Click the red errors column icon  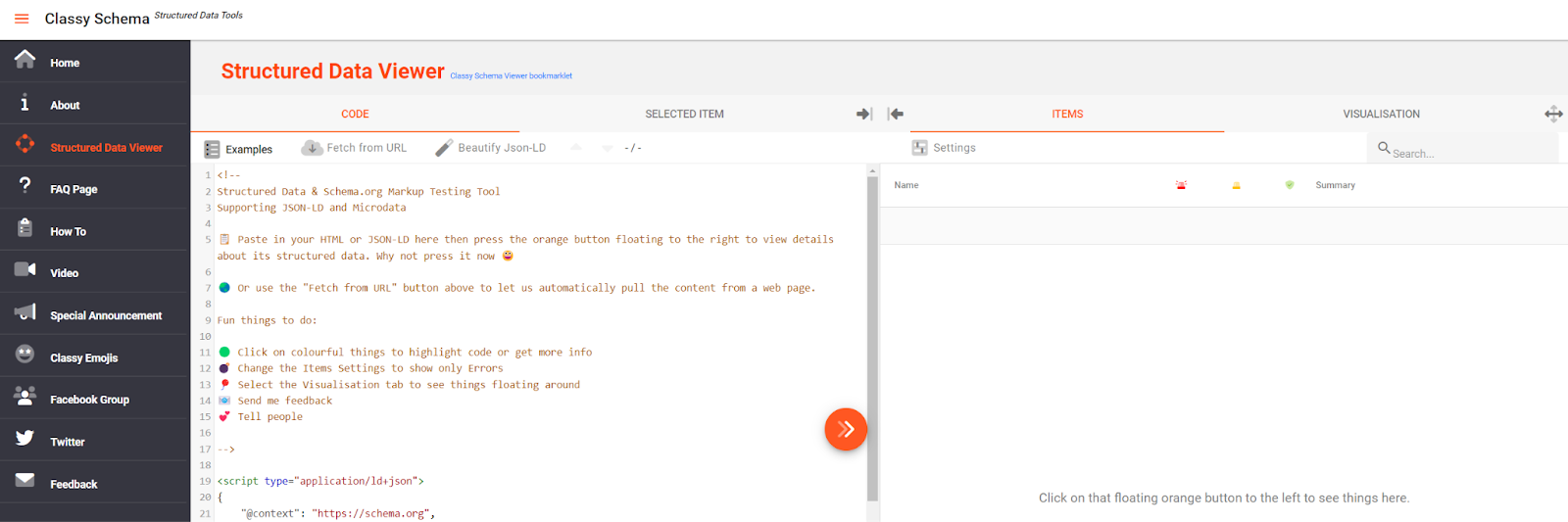point(1181,185)
